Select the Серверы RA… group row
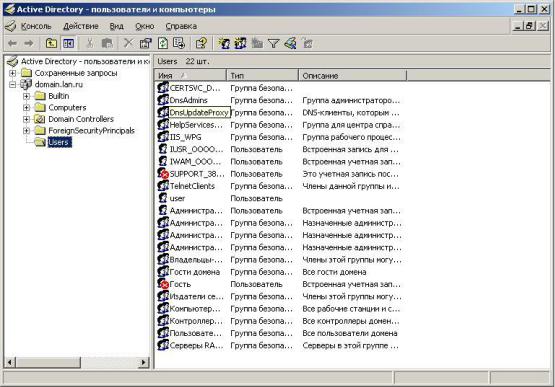 click(x=279, y=345)
